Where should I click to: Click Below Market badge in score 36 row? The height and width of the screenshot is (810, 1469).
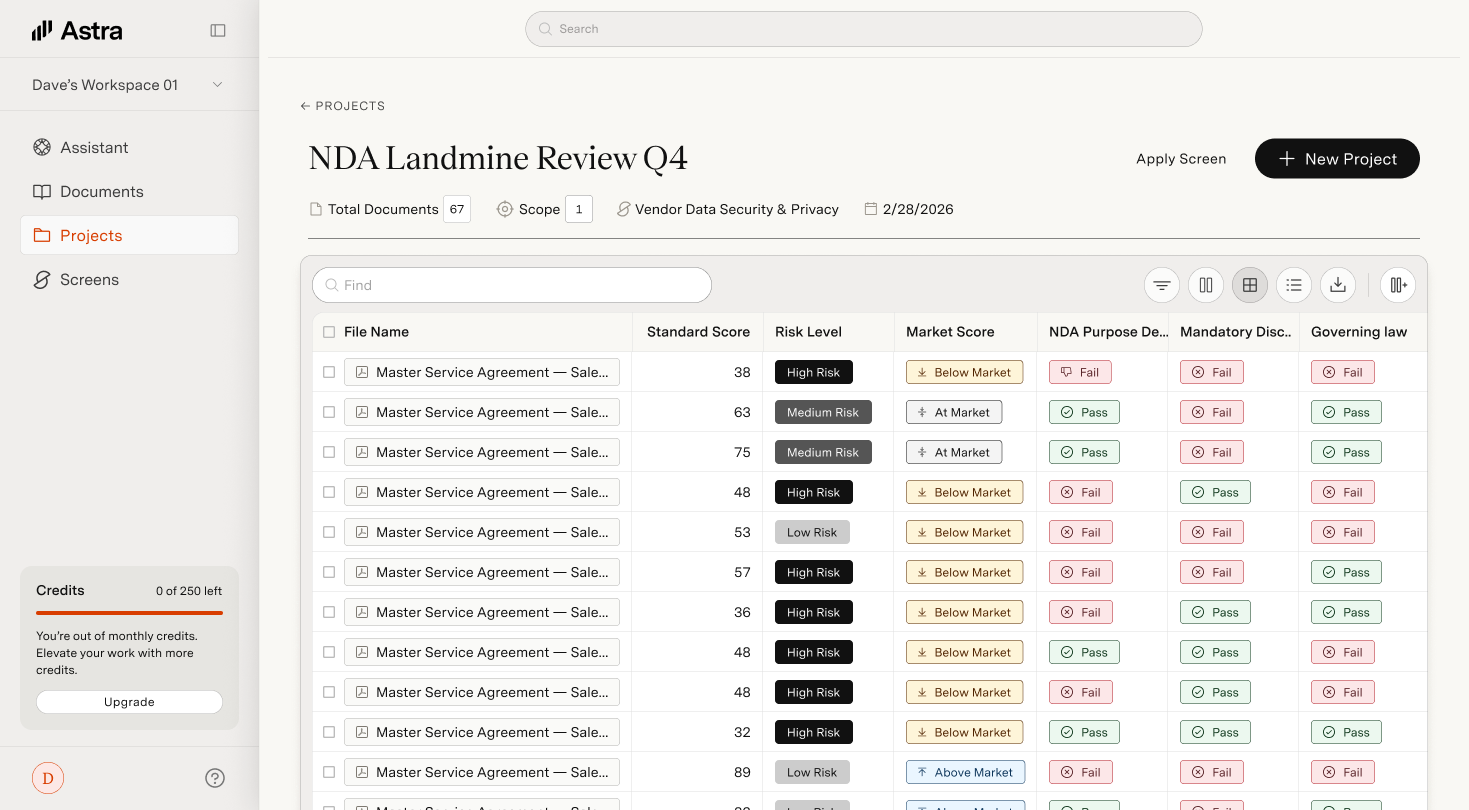pyautogui.click(x=965, y=612)
